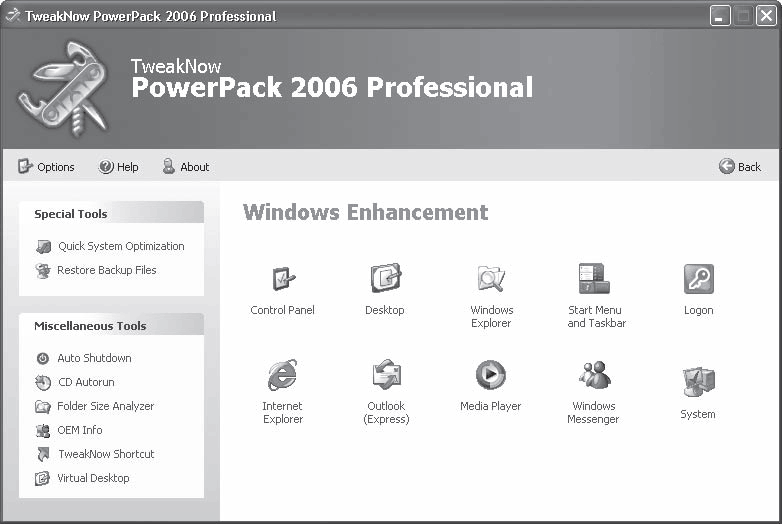Open the Windows Explorer tweaks icon
Screen dimensions: 782x524
tap(491, 279)
